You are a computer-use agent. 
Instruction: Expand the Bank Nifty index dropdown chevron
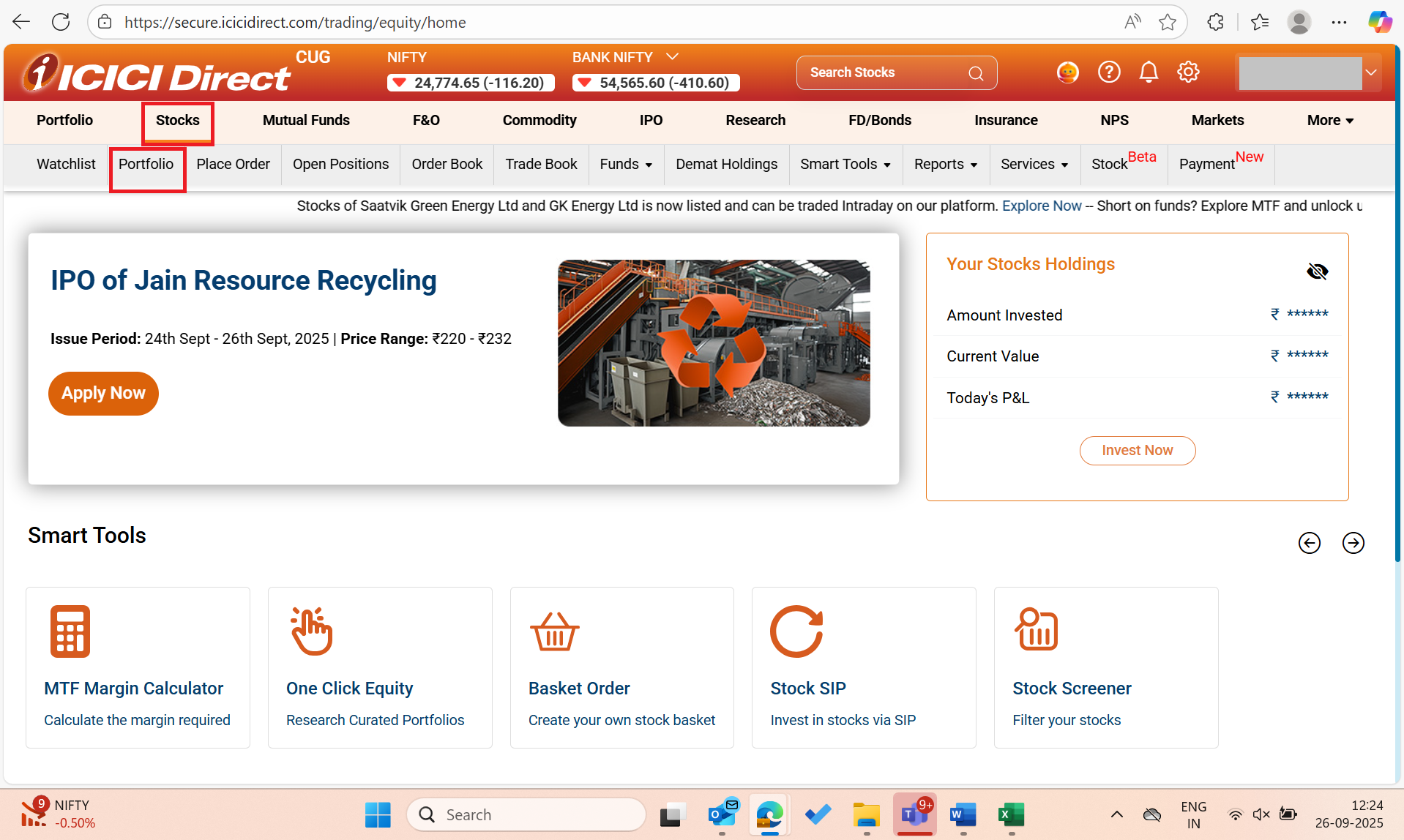coord(672,57)
